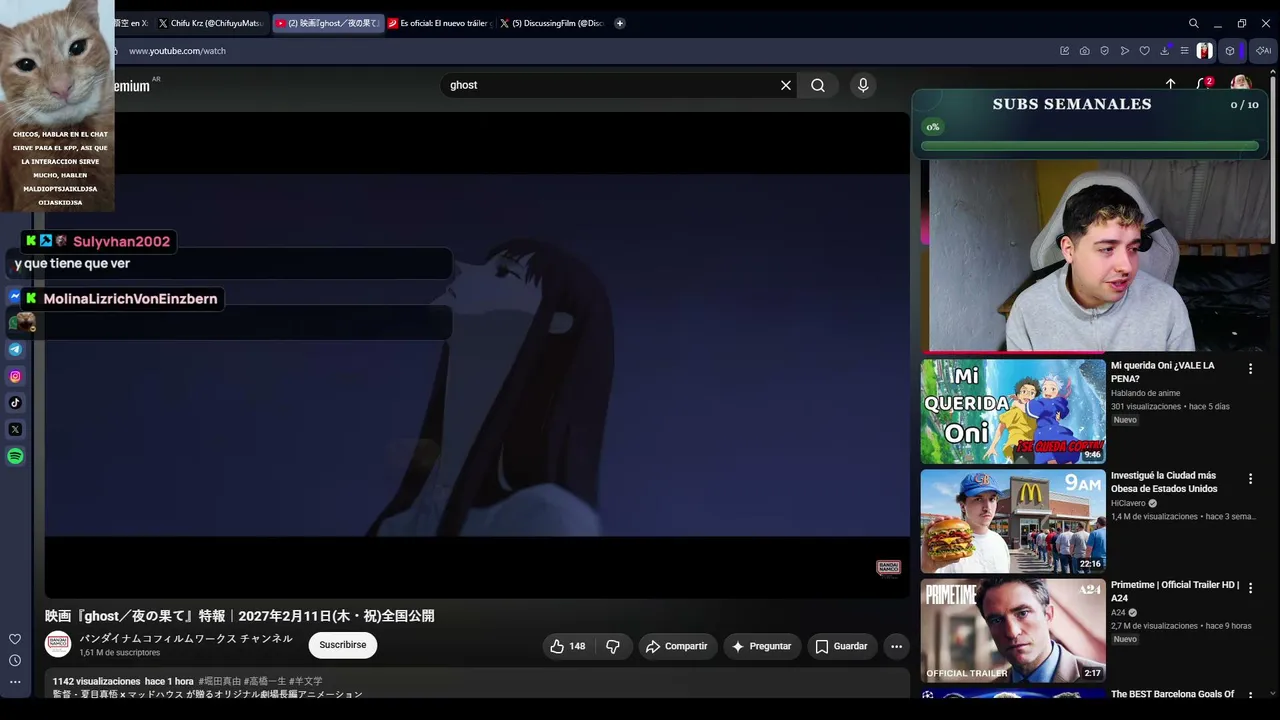Open the バンダイナムコフィルムワークス チャンネル channel name

[186, 638]
